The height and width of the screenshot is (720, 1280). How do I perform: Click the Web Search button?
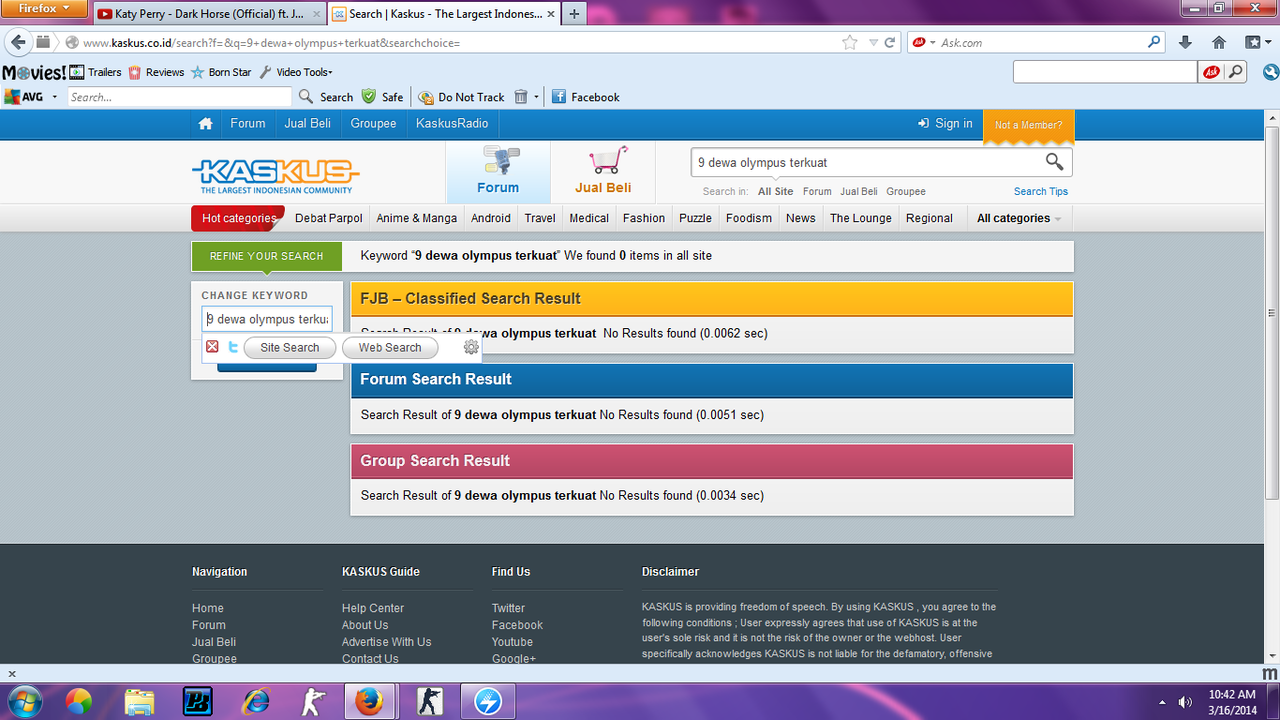click(x=390, y=348)
